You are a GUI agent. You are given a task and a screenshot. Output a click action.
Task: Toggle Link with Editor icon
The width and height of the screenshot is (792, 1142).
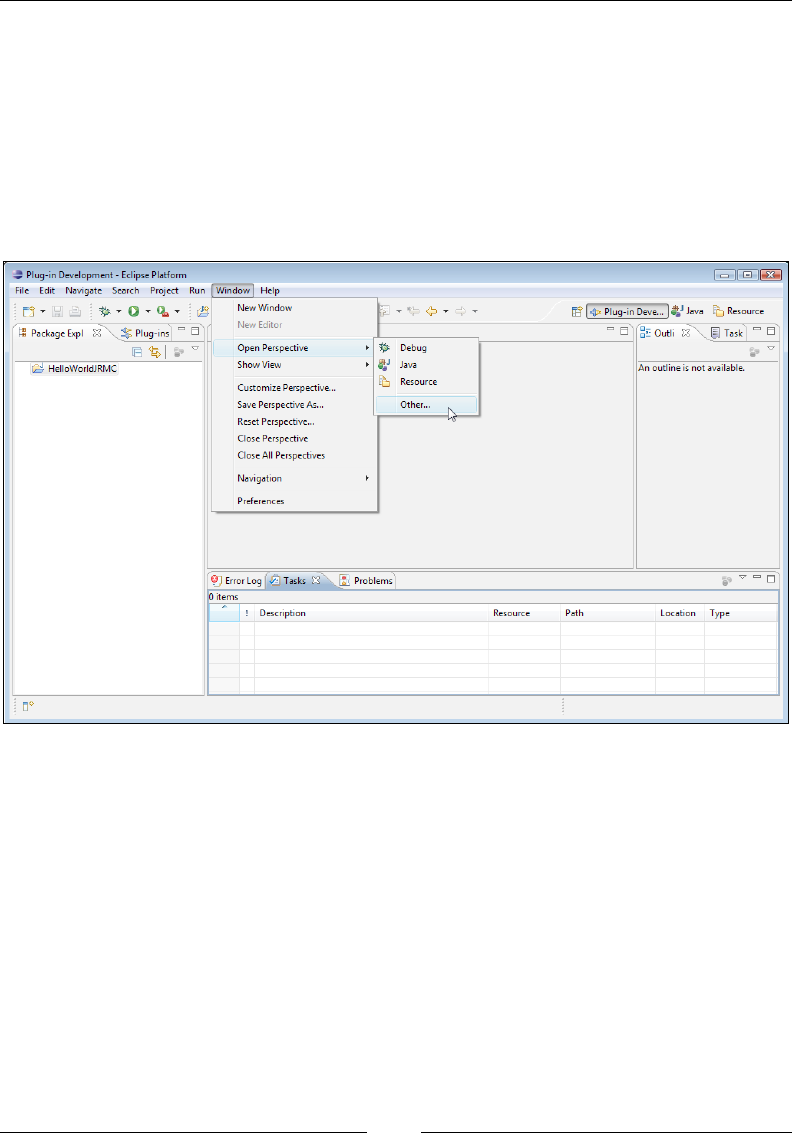[154, 352]
